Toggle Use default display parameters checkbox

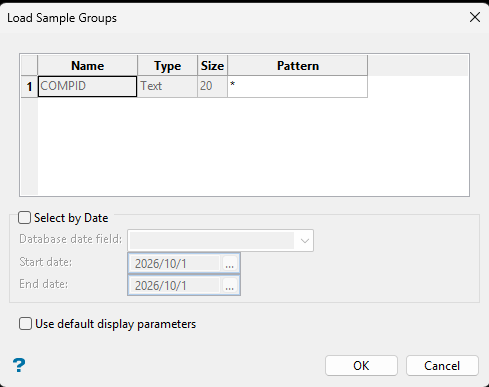(x=25, y=324)
